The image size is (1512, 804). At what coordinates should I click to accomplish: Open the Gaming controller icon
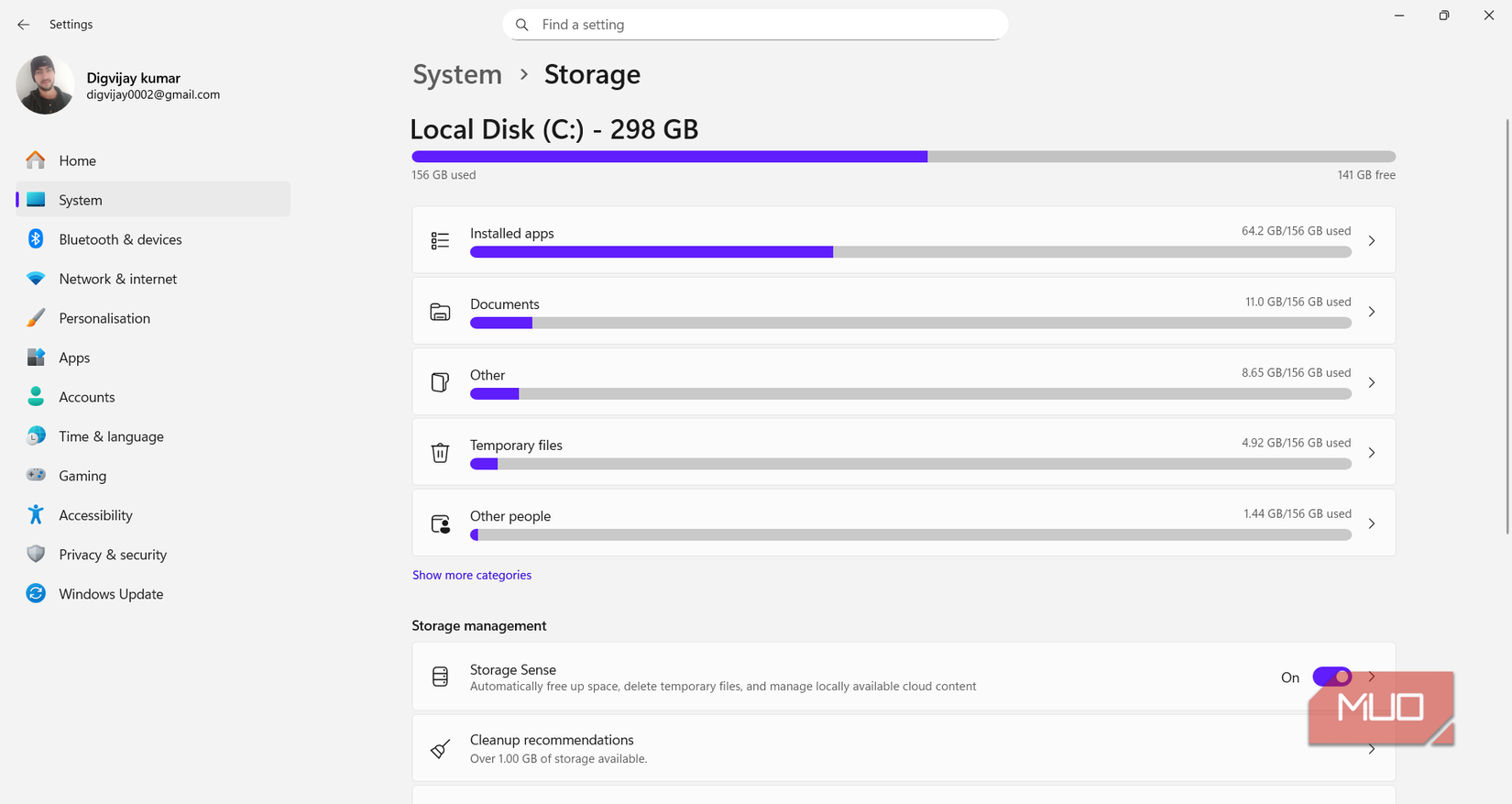[36, 475]
